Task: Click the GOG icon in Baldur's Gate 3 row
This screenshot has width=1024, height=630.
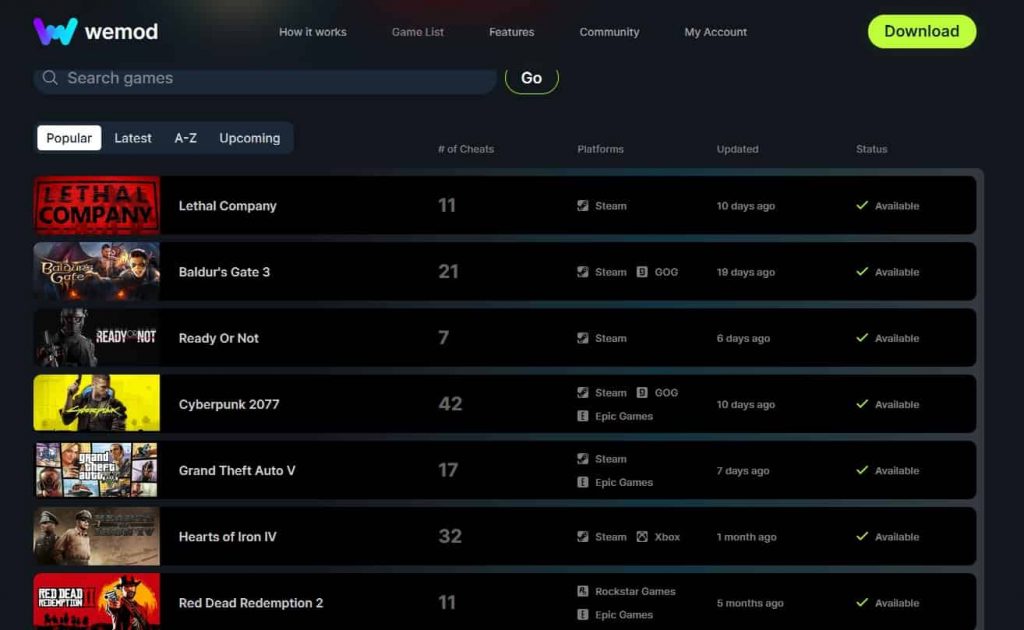Action: coord(642,272)
